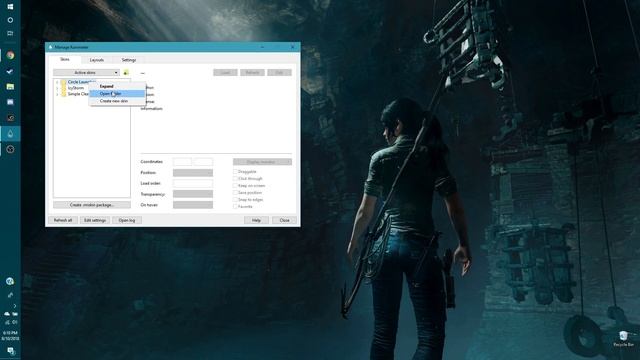Launch Google Chrome from the taskbar
Image resolution: width=640 pixels, height=360 pixels.
point(10,55)
